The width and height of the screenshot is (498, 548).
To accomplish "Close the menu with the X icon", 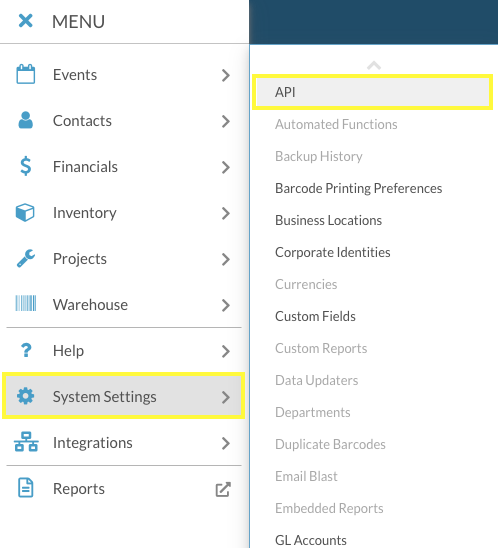I will 26,21.
